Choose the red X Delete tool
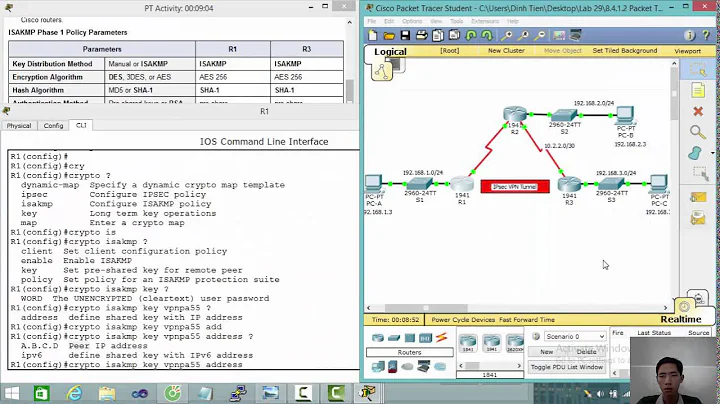 pos(698,111)
